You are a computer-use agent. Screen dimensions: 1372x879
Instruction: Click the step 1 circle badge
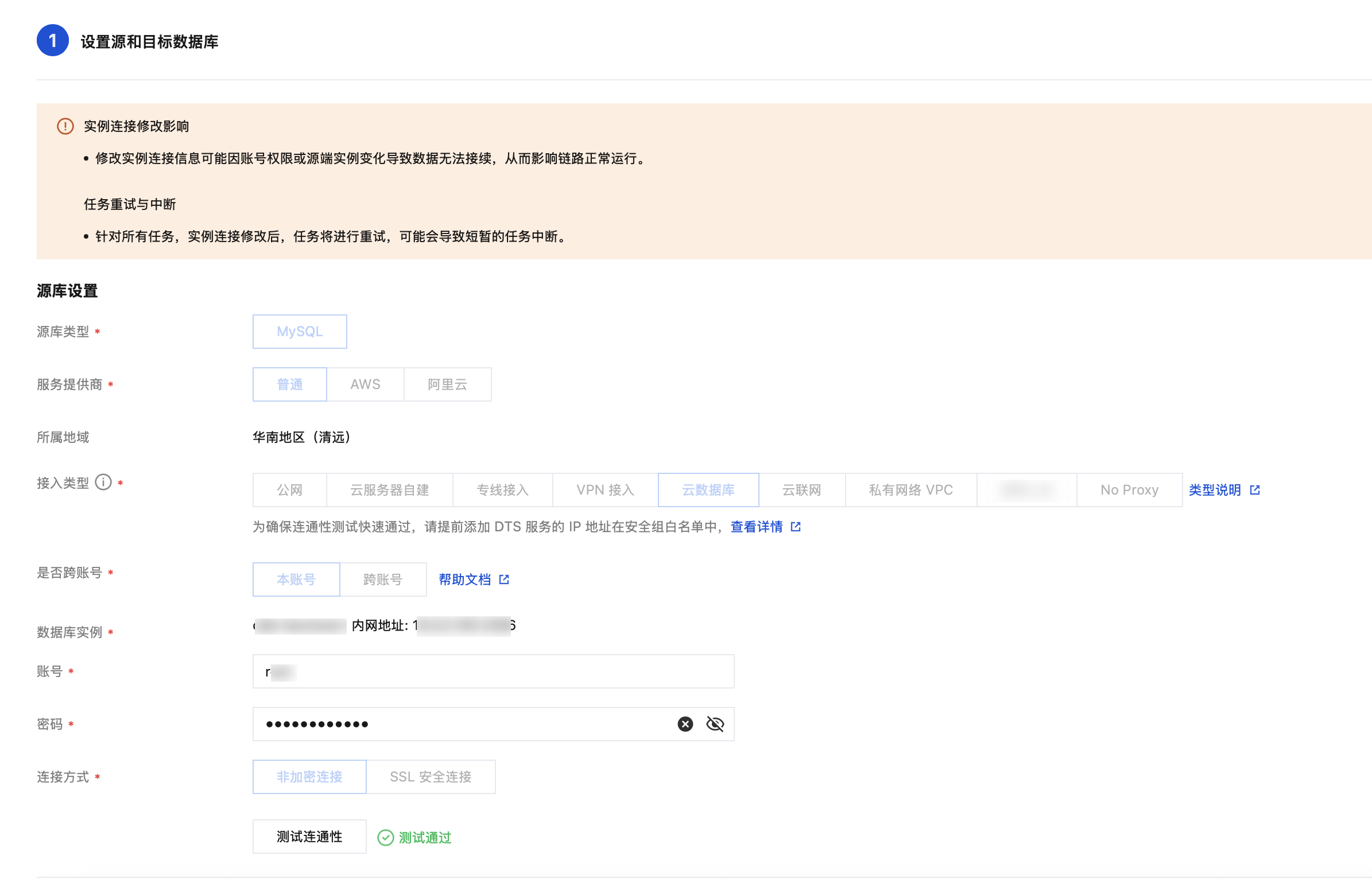(x=53, y=41)
